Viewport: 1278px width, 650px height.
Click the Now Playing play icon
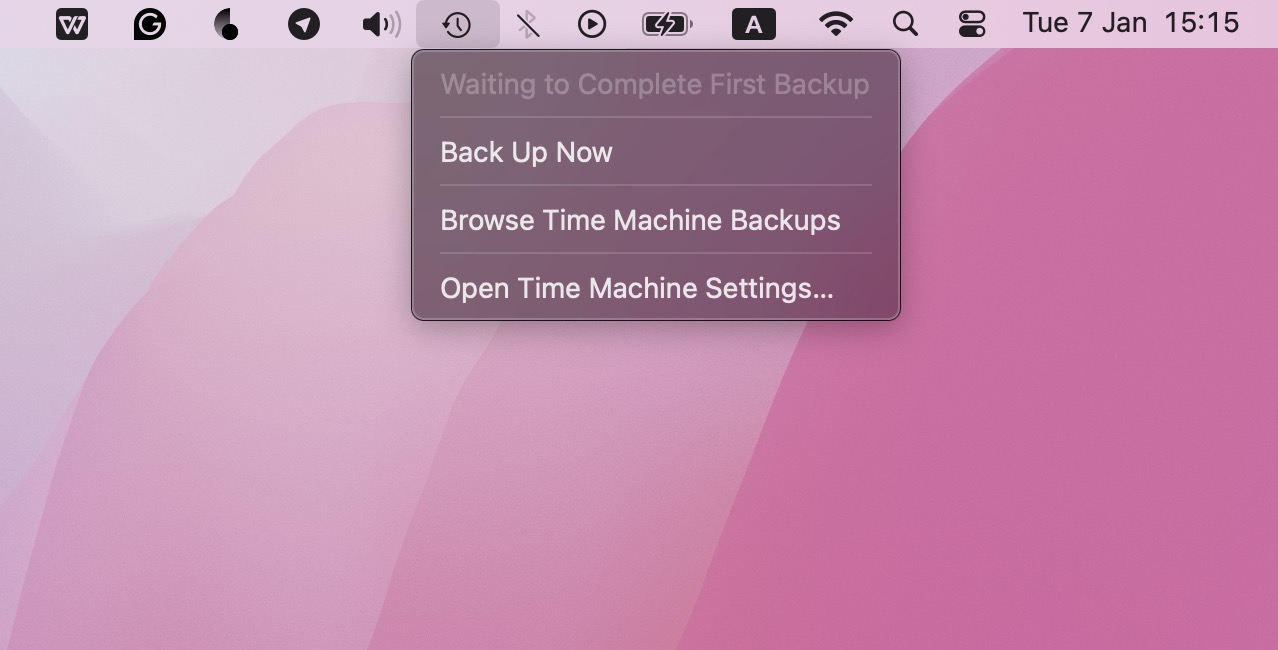pyautogui.click(x=592, y=24)
